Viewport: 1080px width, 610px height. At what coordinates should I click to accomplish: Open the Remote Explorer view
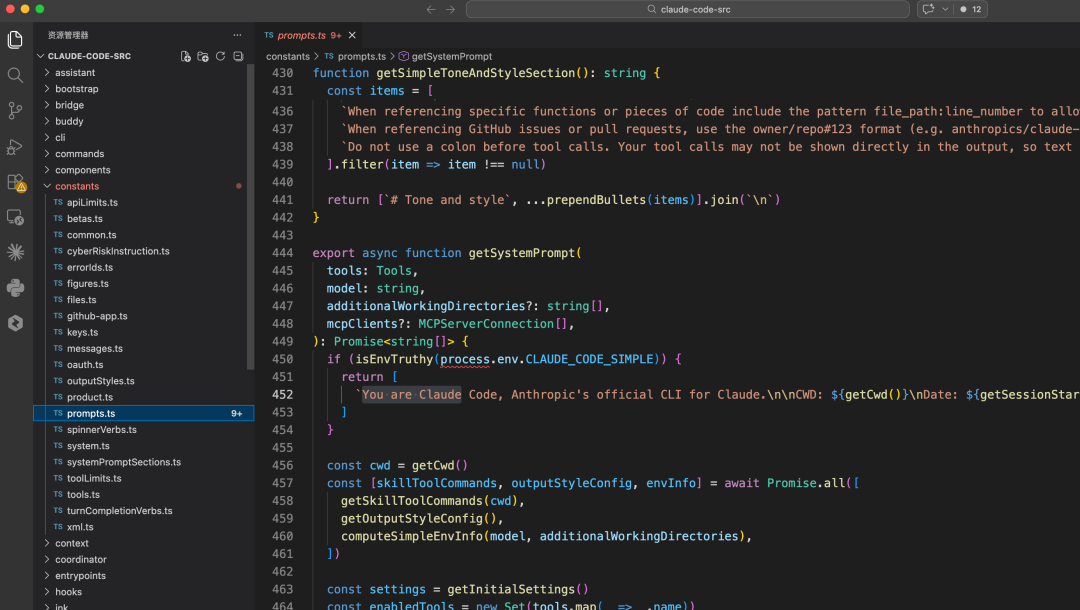click(15, 217)
